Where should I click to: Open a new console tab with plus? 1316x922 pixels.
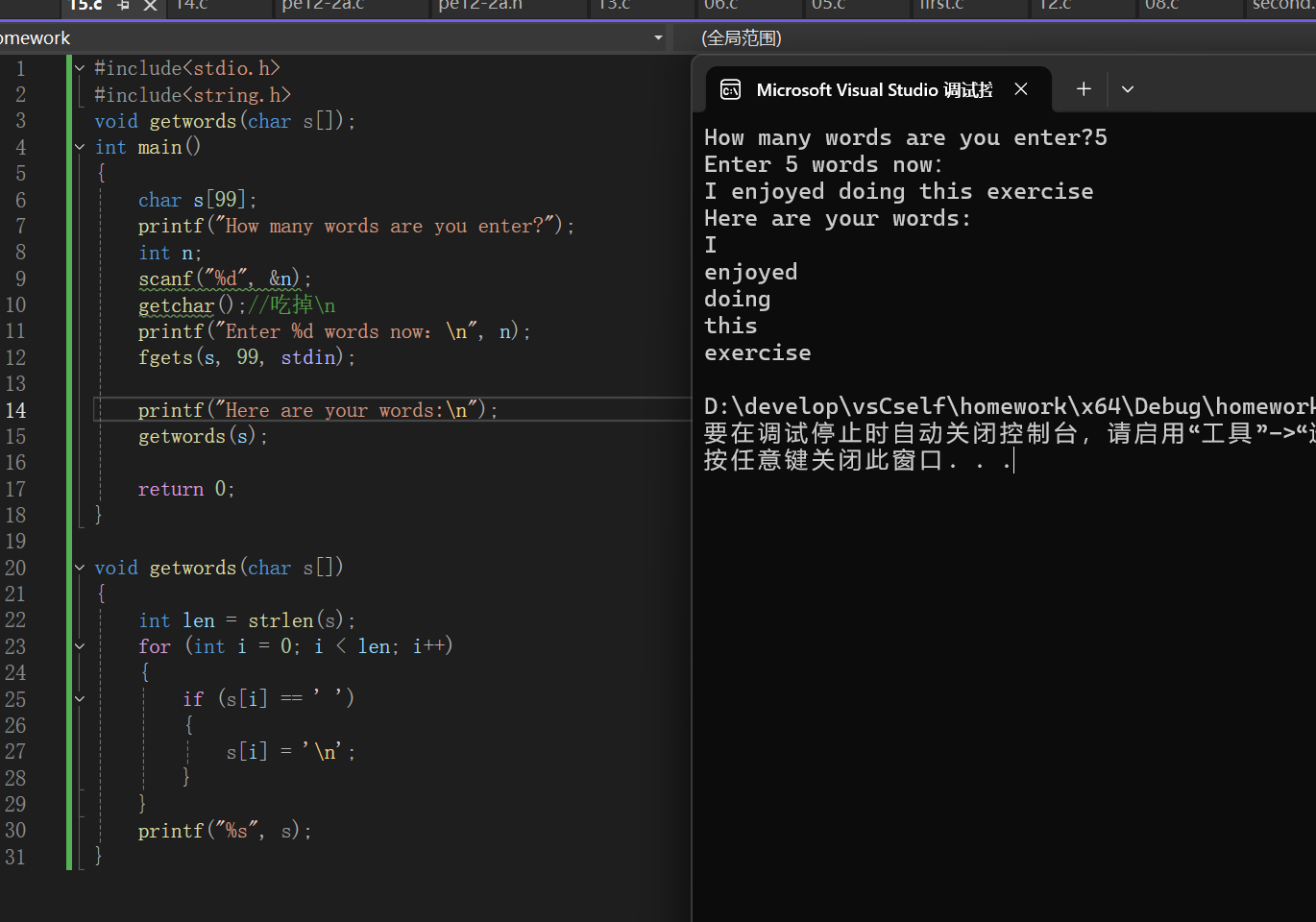click(x=1084, y=89)
